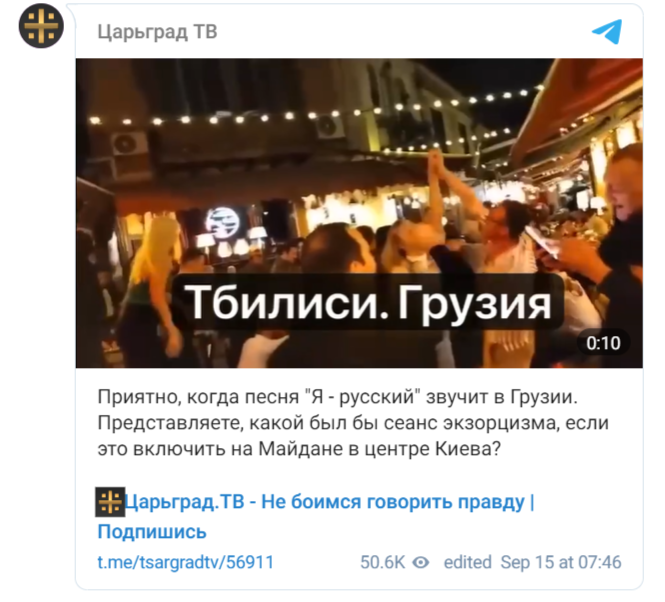Click the text line starting with 'Представляете'
The image size is (665, 602).
tap(353, 423)
